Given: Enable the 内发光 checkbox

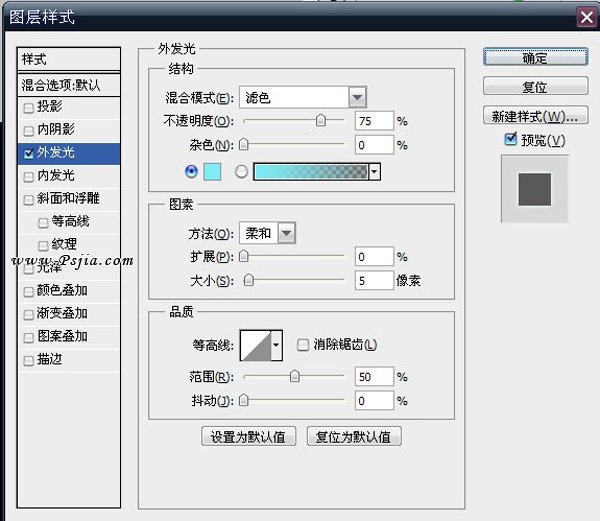Looking at the screenshot, I should pos(28,177).
